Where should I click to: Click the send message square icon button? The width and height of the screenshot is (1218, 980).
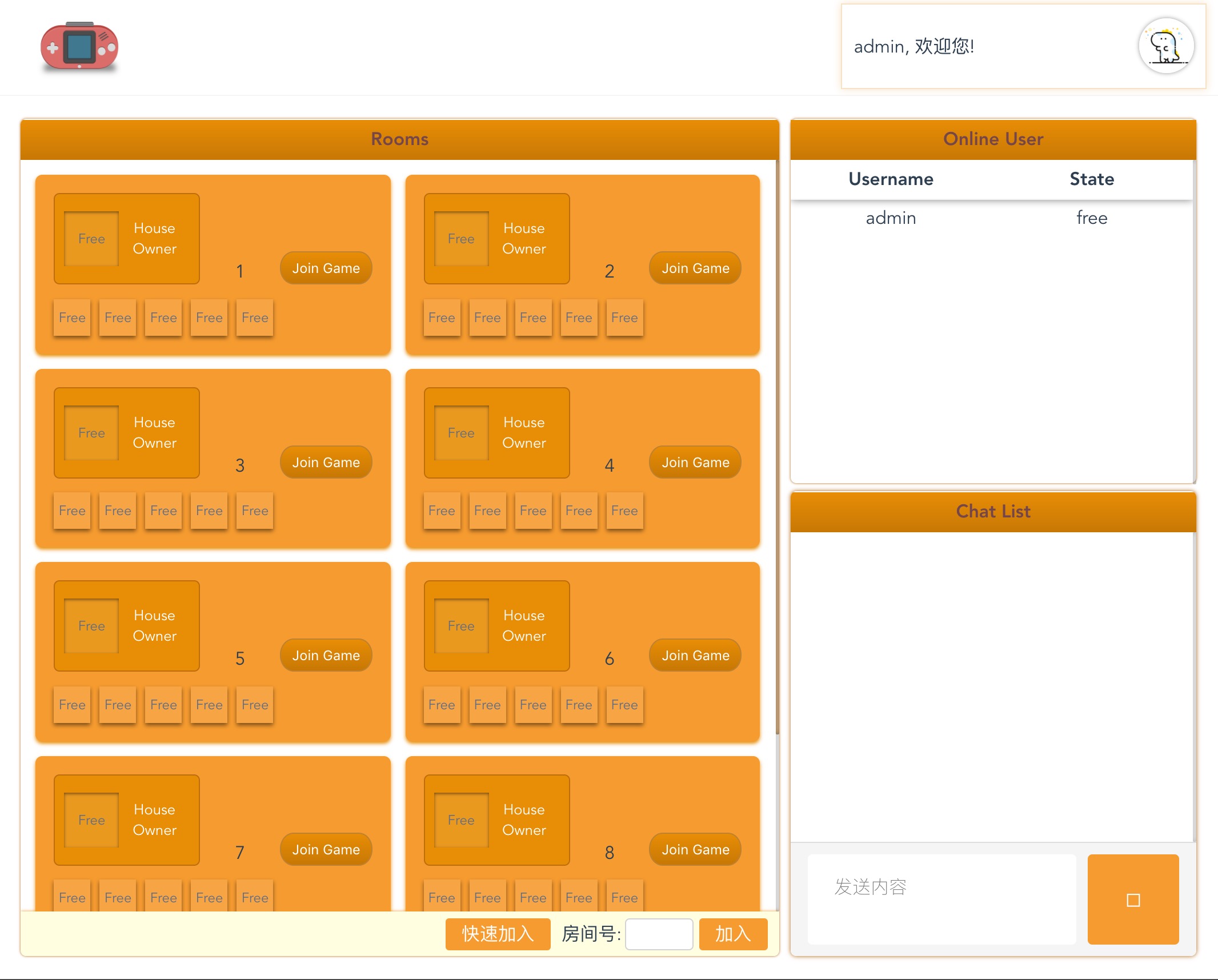(x=1133, y=899)
